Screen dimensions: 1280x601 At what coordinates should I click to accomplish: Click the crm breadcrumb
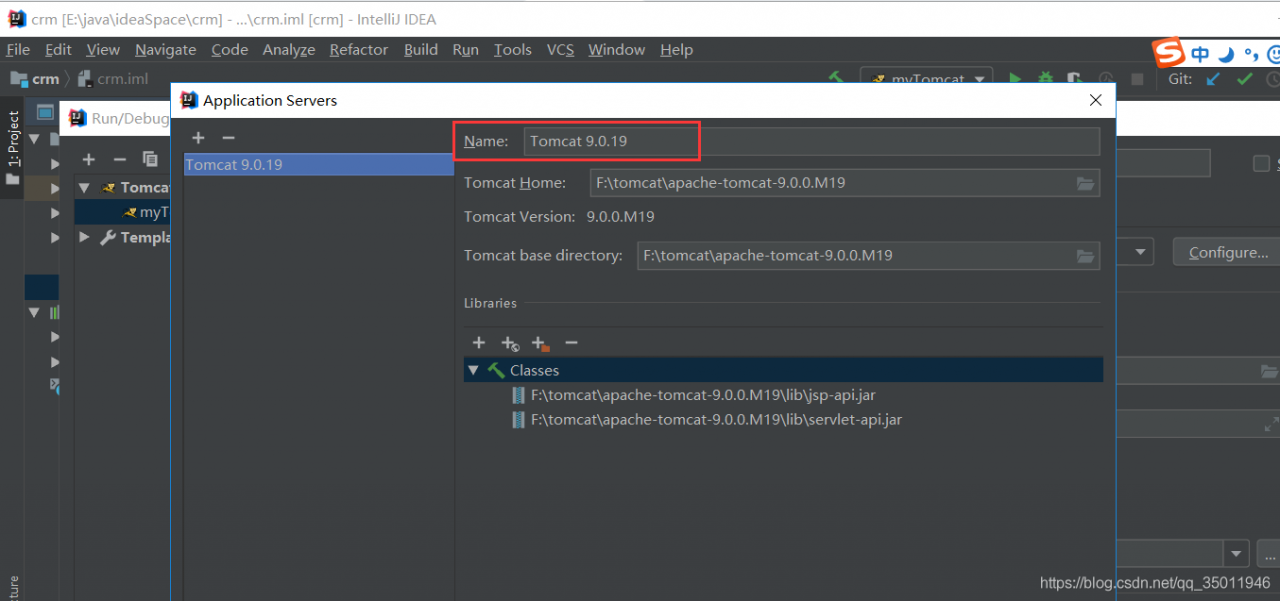coord(36,79)
